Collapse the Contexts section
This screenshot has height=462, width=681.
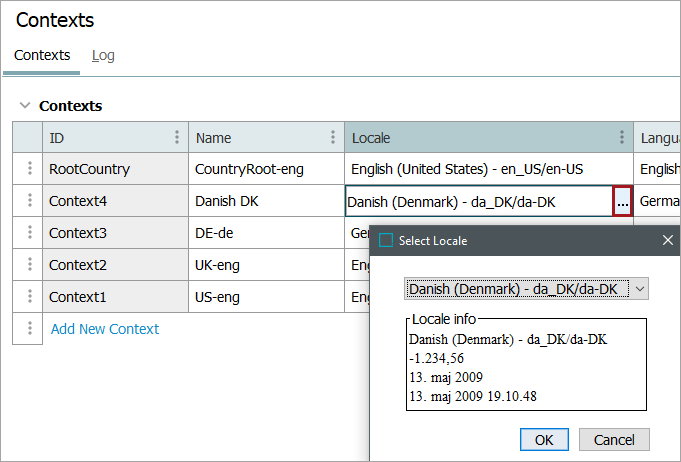pyautogui.click(x=25, y=106)
